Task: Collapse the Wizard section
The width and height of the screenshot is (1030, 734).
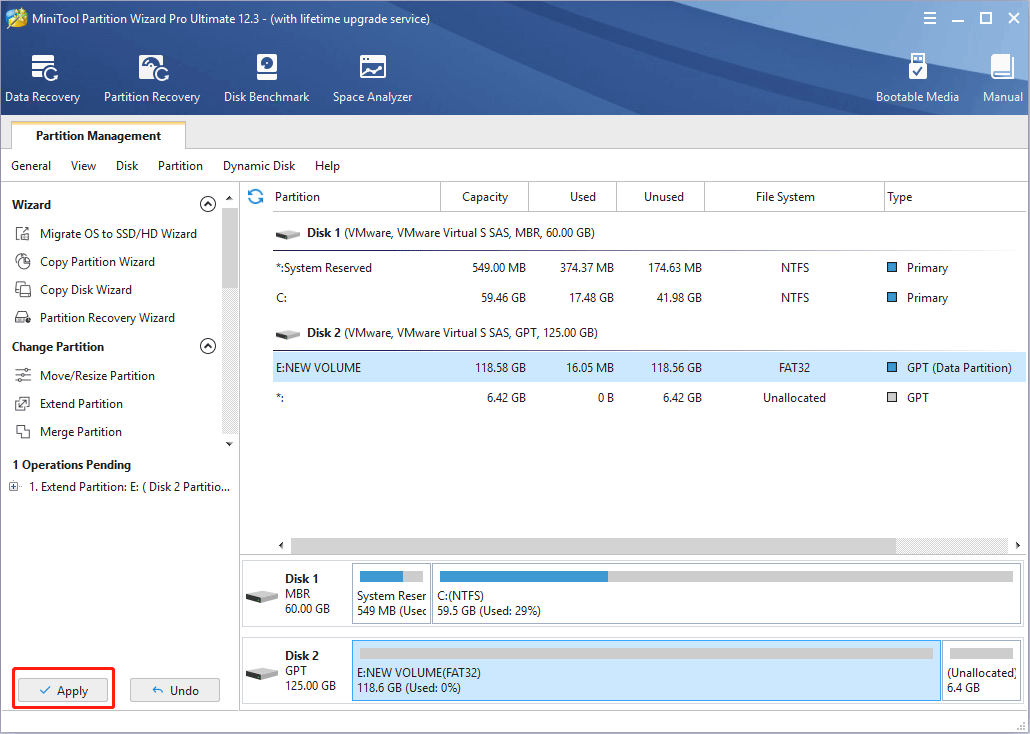Action: pyautogui.click(x=208, y=204)
